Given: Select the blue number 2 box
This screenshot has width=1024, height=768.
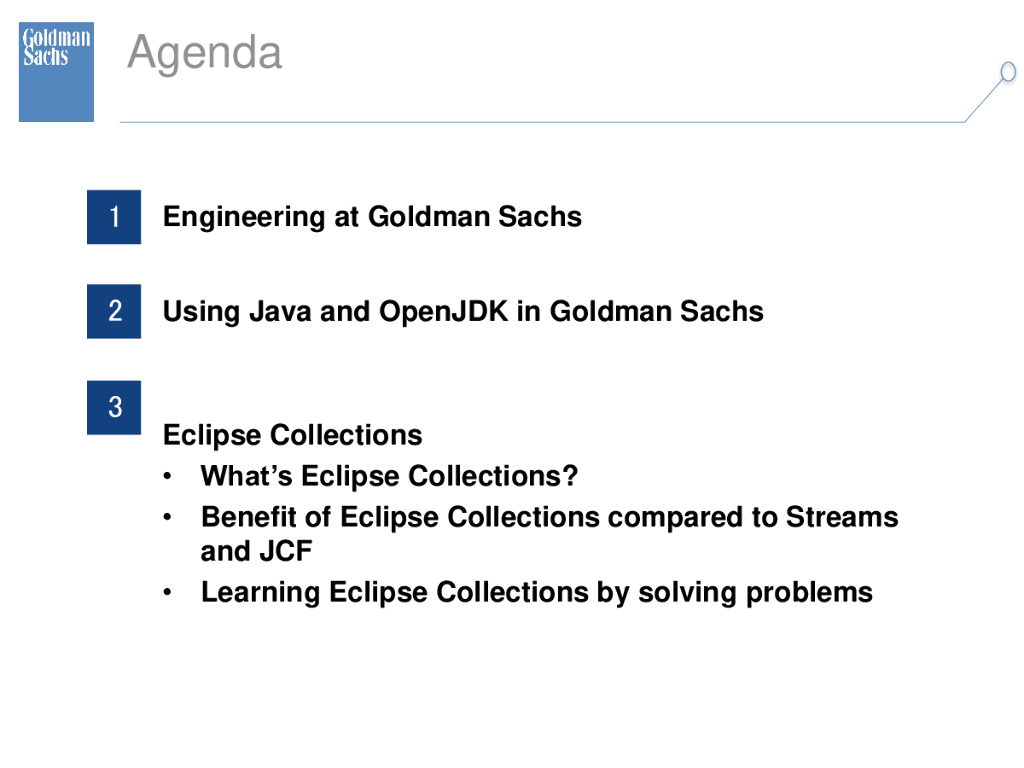Looking at the screenshot, I should coord(114,311).
